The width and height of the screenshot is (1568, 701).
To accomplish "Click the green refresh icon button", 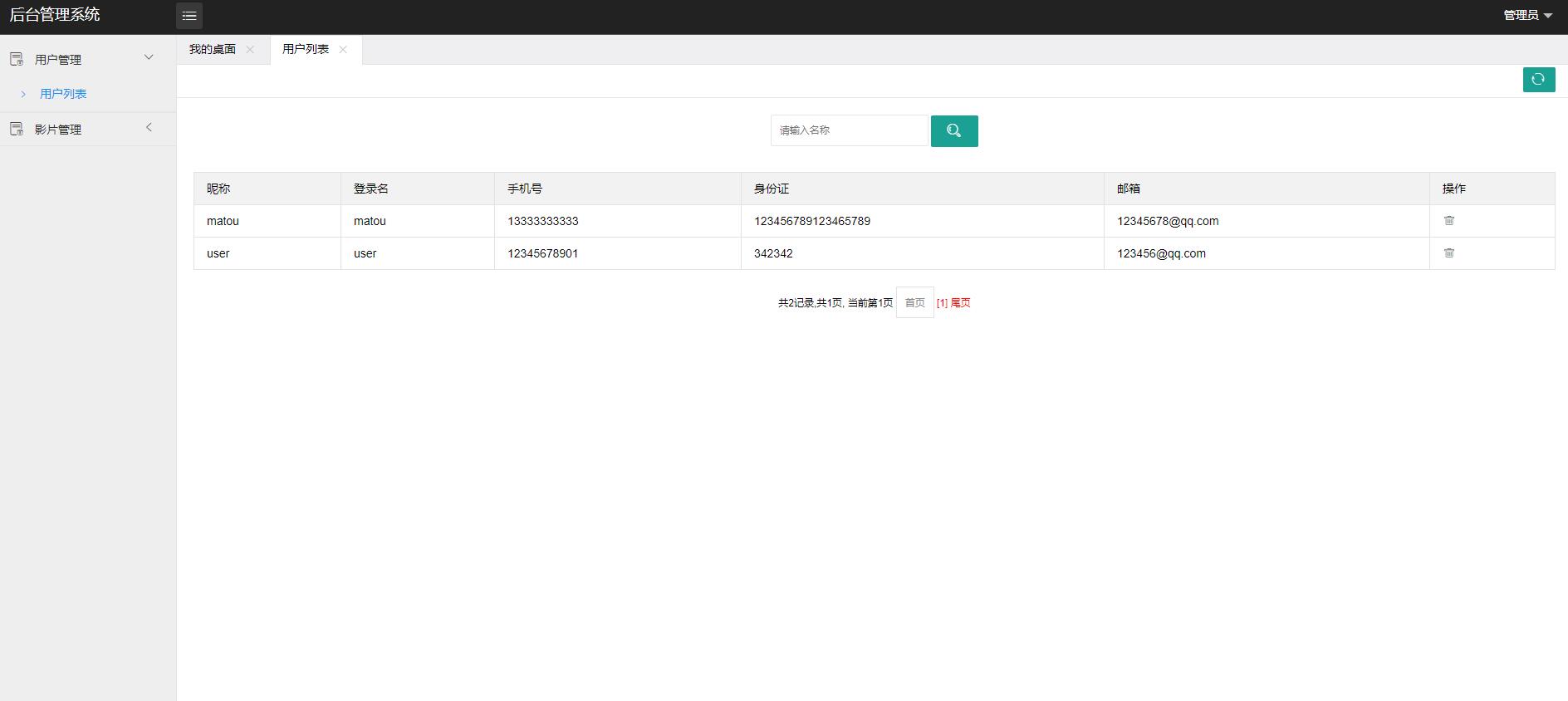I will point(1538,80).
